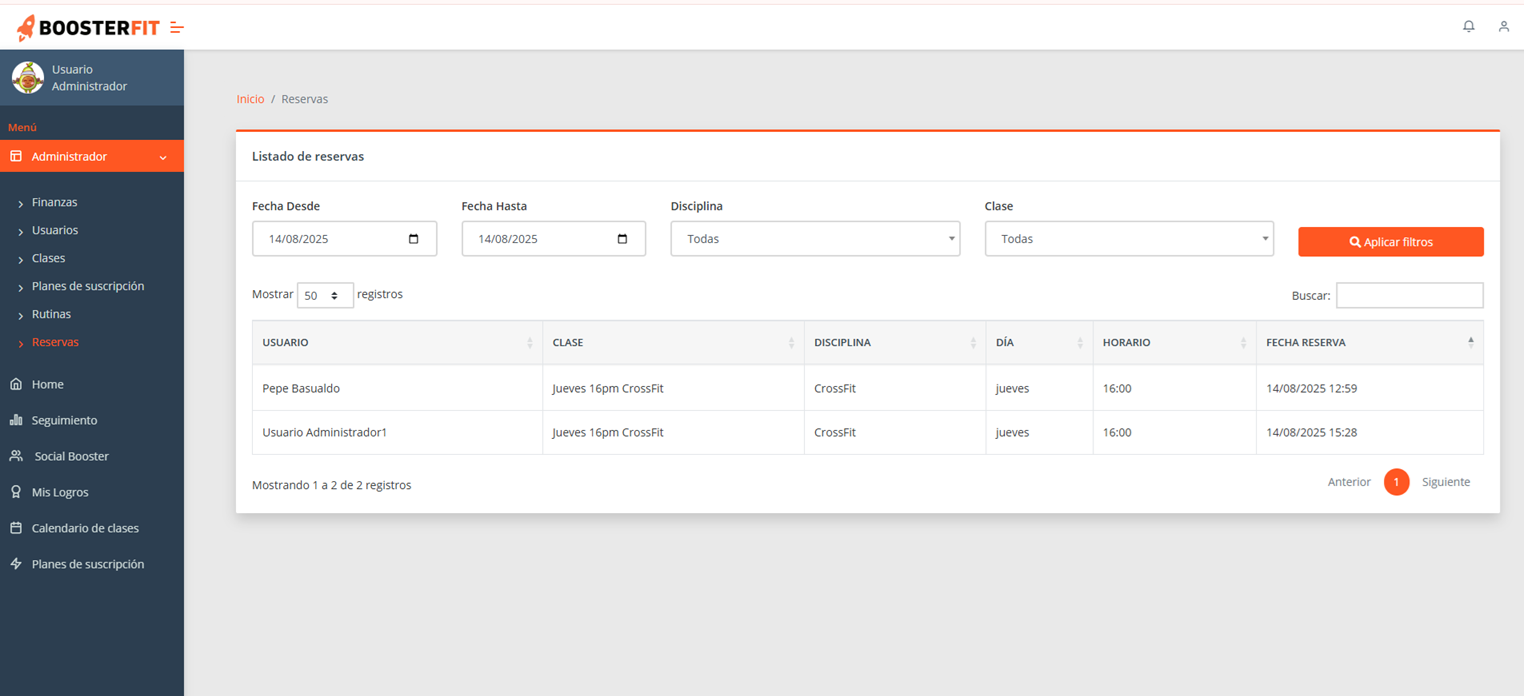
Task: Open the Clase dropdown
Action: click(x=1129, y=239)
